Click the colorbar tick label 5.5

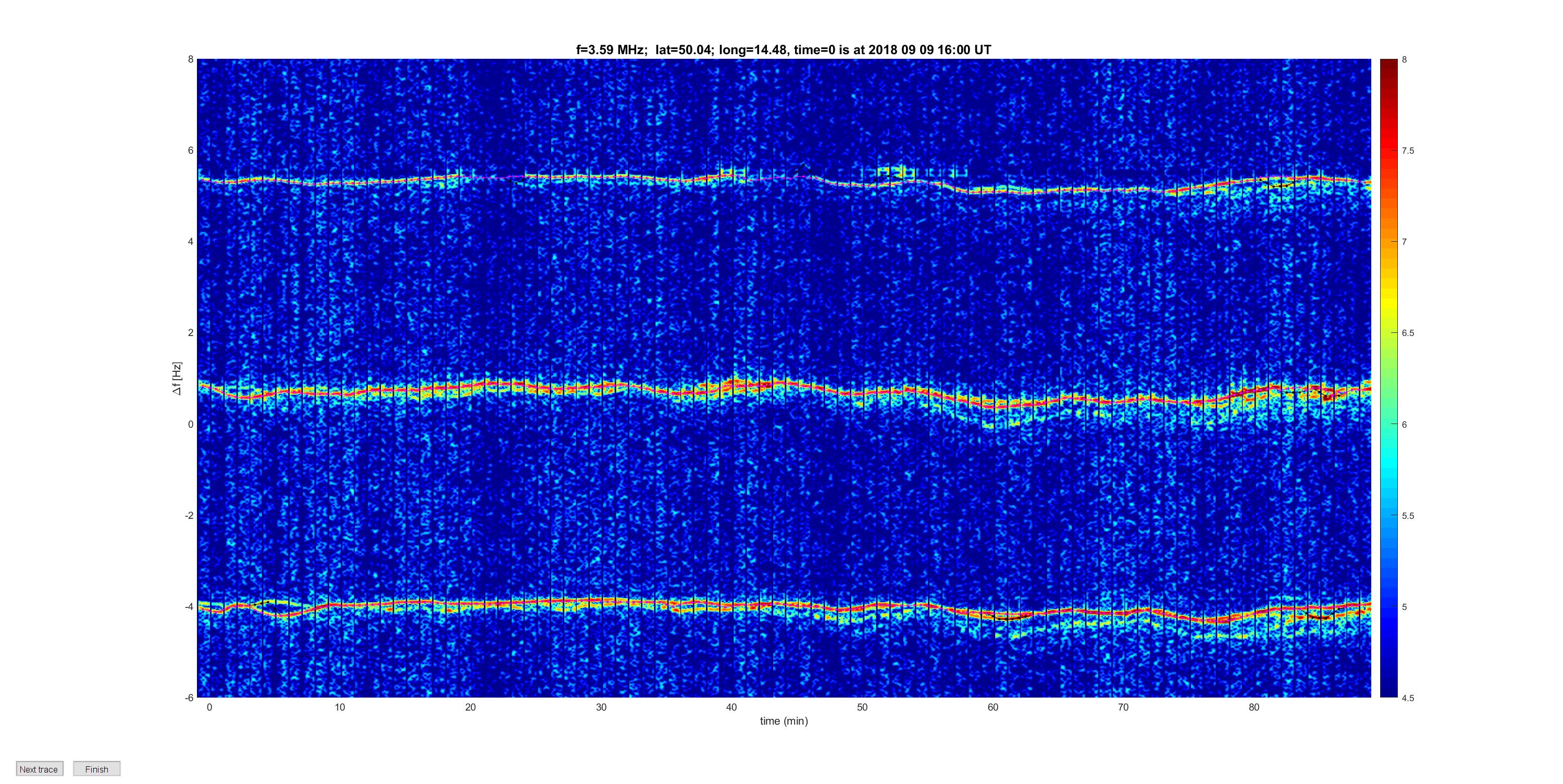pos(1408,516)
